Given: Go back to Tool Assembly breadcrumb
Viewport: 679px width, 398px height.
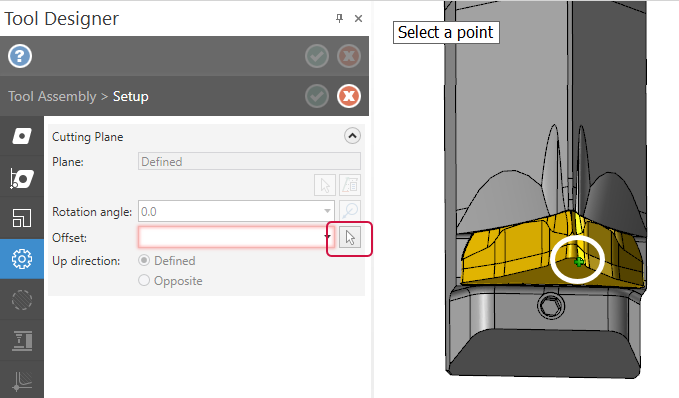Looking at the screenshot, I should pyautogui.click(x=52, y=96).
